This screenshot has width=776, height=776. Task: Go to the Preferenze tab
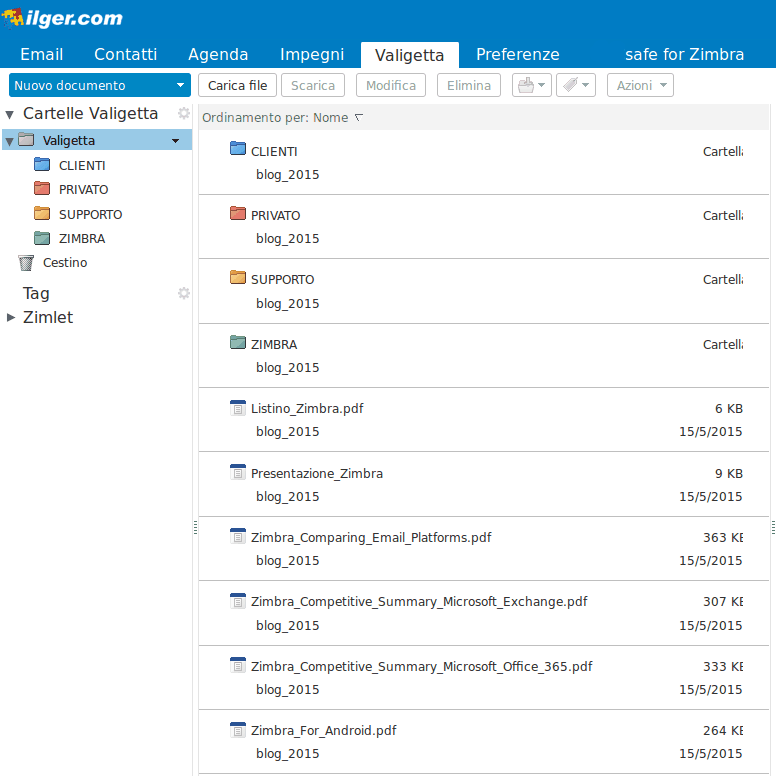tap(518, 54)
